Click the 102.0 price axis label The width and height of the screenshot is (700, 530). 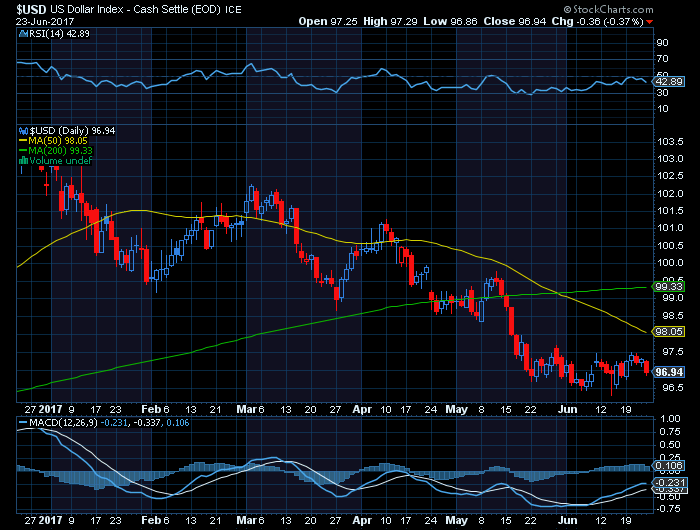(x=670, y=194)
